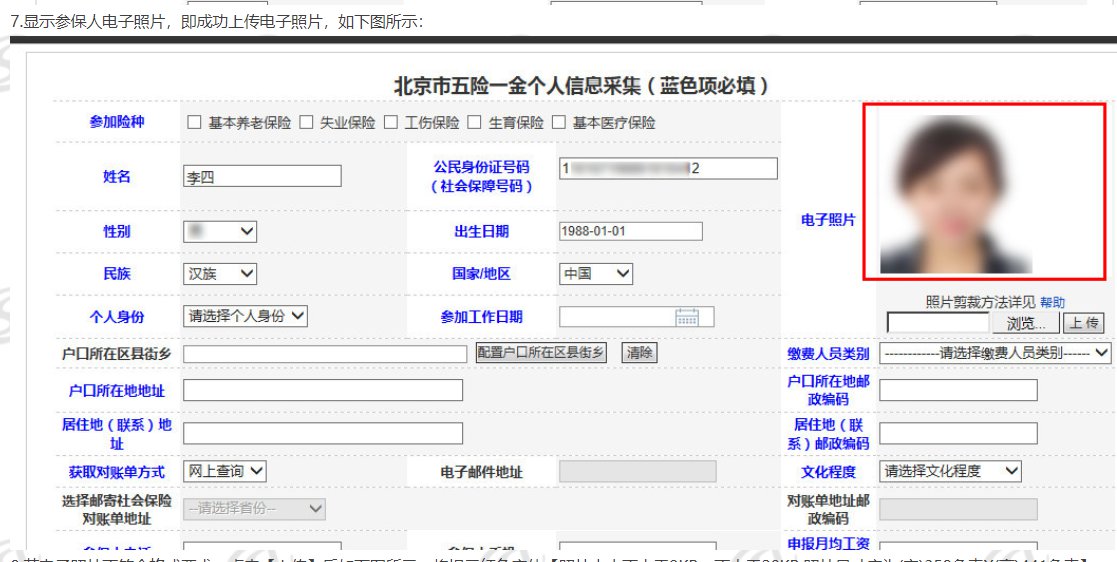This screenshot has width=1117, height=562.
Task: Expand the 性别 dropdown
Action: click(221, 232)
